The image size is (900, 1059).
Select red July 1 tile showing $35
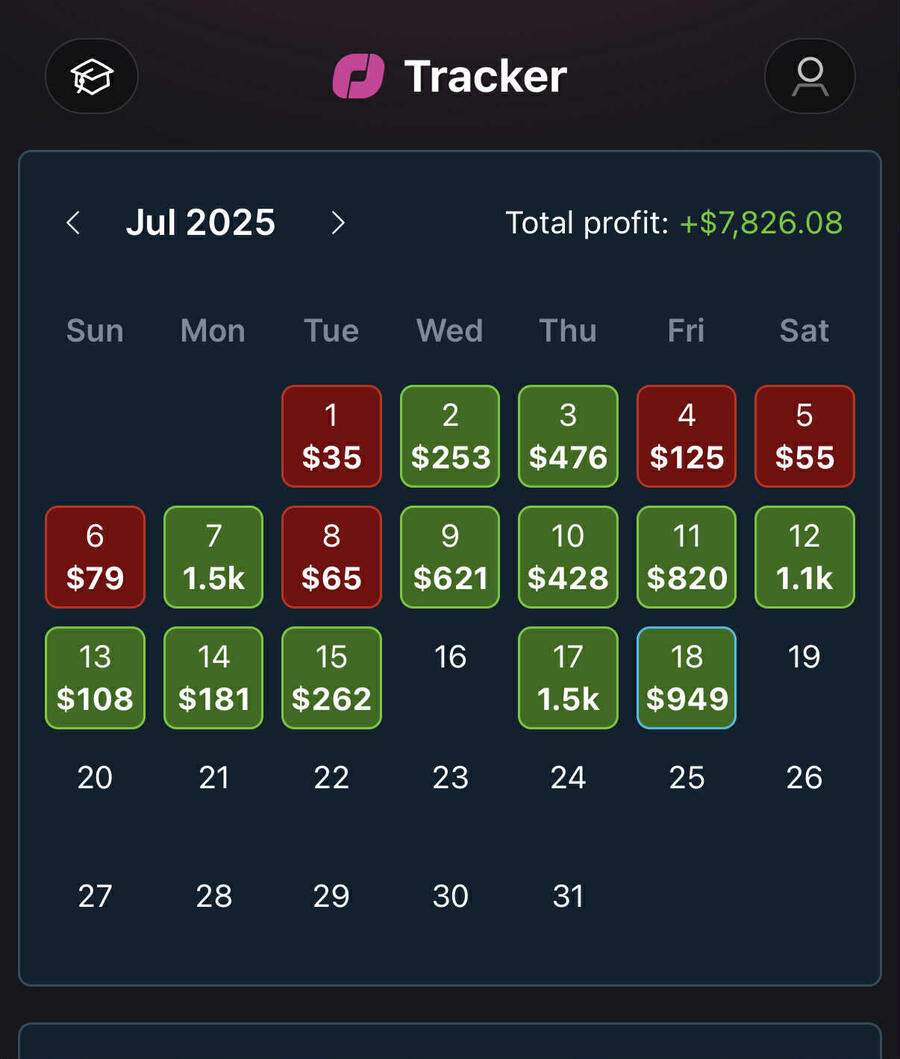coord(332,436)
